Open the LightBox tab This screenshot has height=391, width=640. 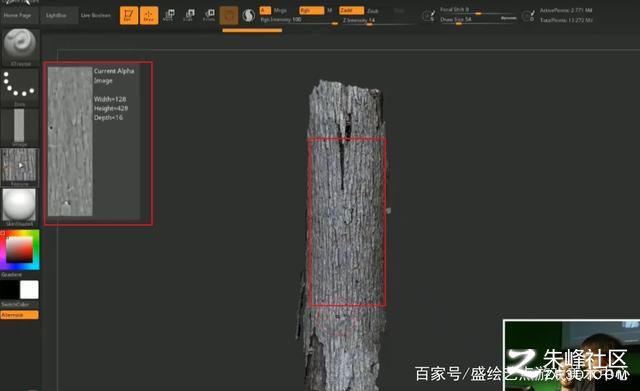tap(56, 15)
